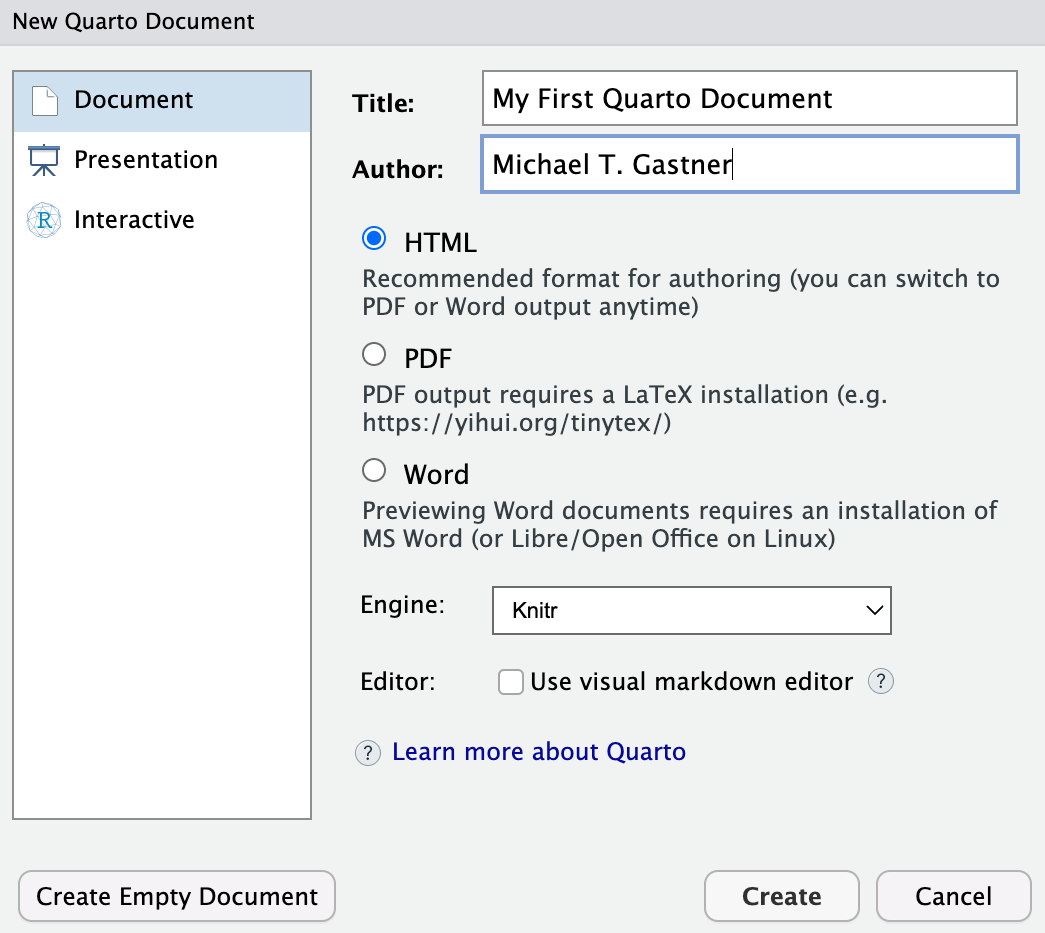Switch to the Presentation document type
1045x933 pixels.
click(162, 161)
